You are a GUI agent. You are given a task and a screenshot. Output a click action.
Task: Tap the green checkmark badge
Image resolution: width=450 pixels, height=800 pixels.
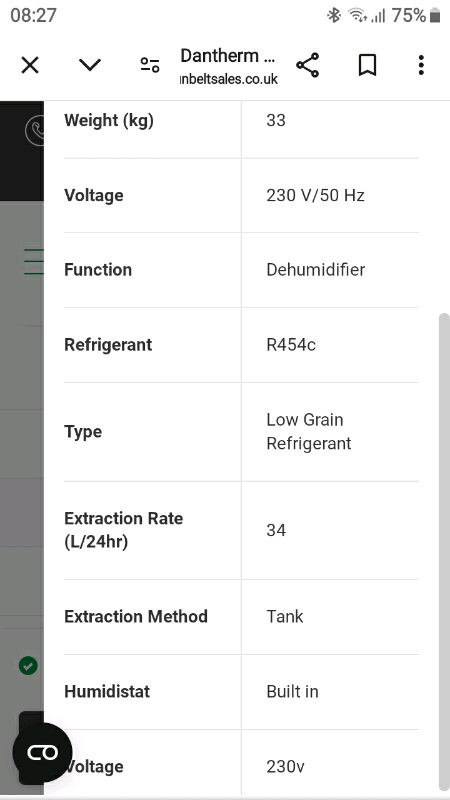tap(28, 665)
